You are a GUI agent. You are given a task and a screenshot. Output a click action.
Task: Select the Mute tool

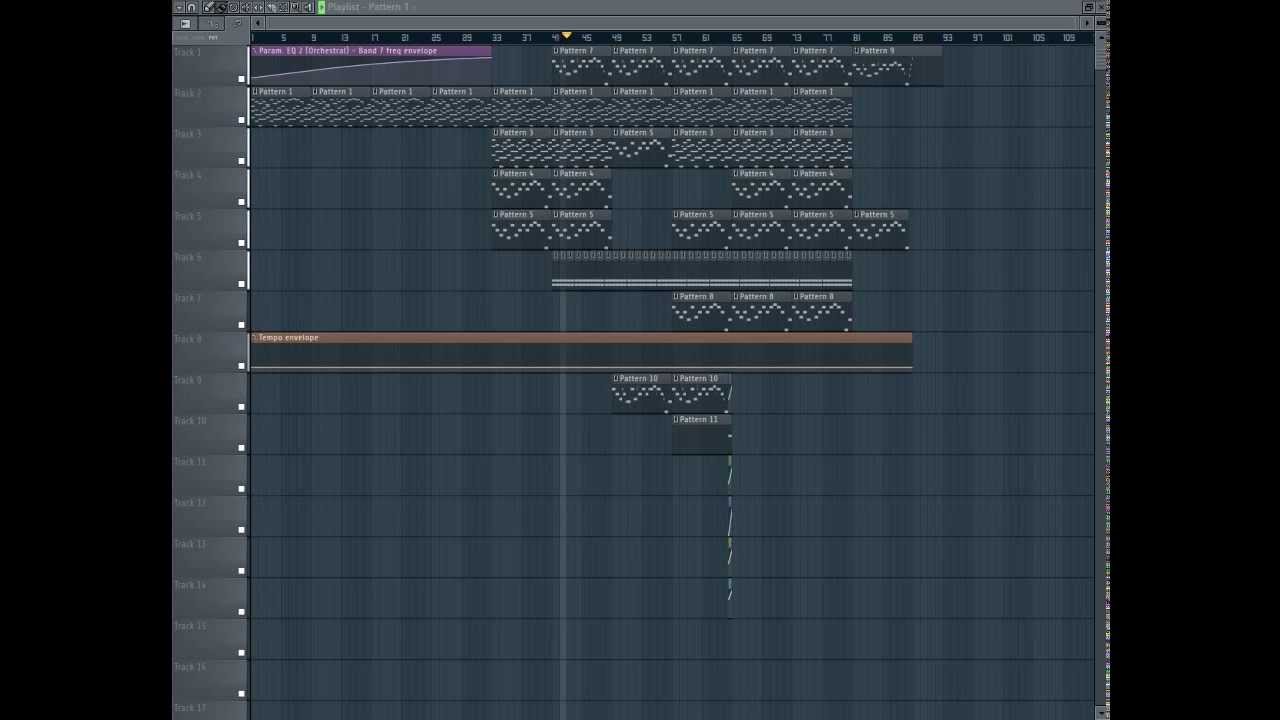pos(246,7)
